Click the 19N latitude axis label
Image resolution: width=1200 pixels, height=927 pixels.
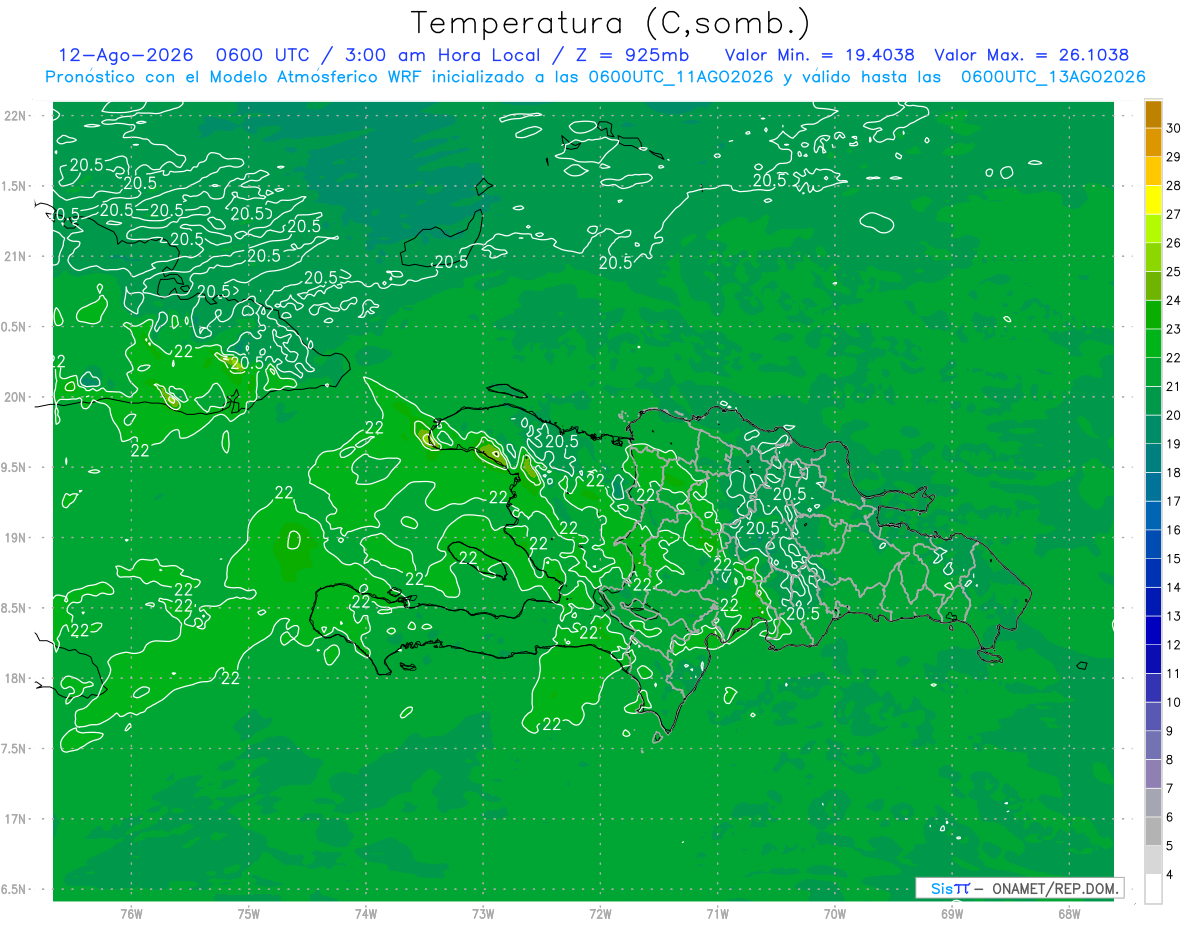[14, 538]
